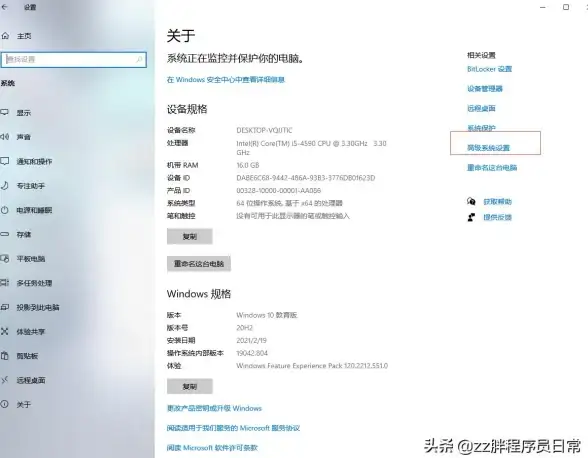This screenshot has height=458, width=588.
Task: Open 电源和睡眠 power icon
Action: click(x=4, y=210)
